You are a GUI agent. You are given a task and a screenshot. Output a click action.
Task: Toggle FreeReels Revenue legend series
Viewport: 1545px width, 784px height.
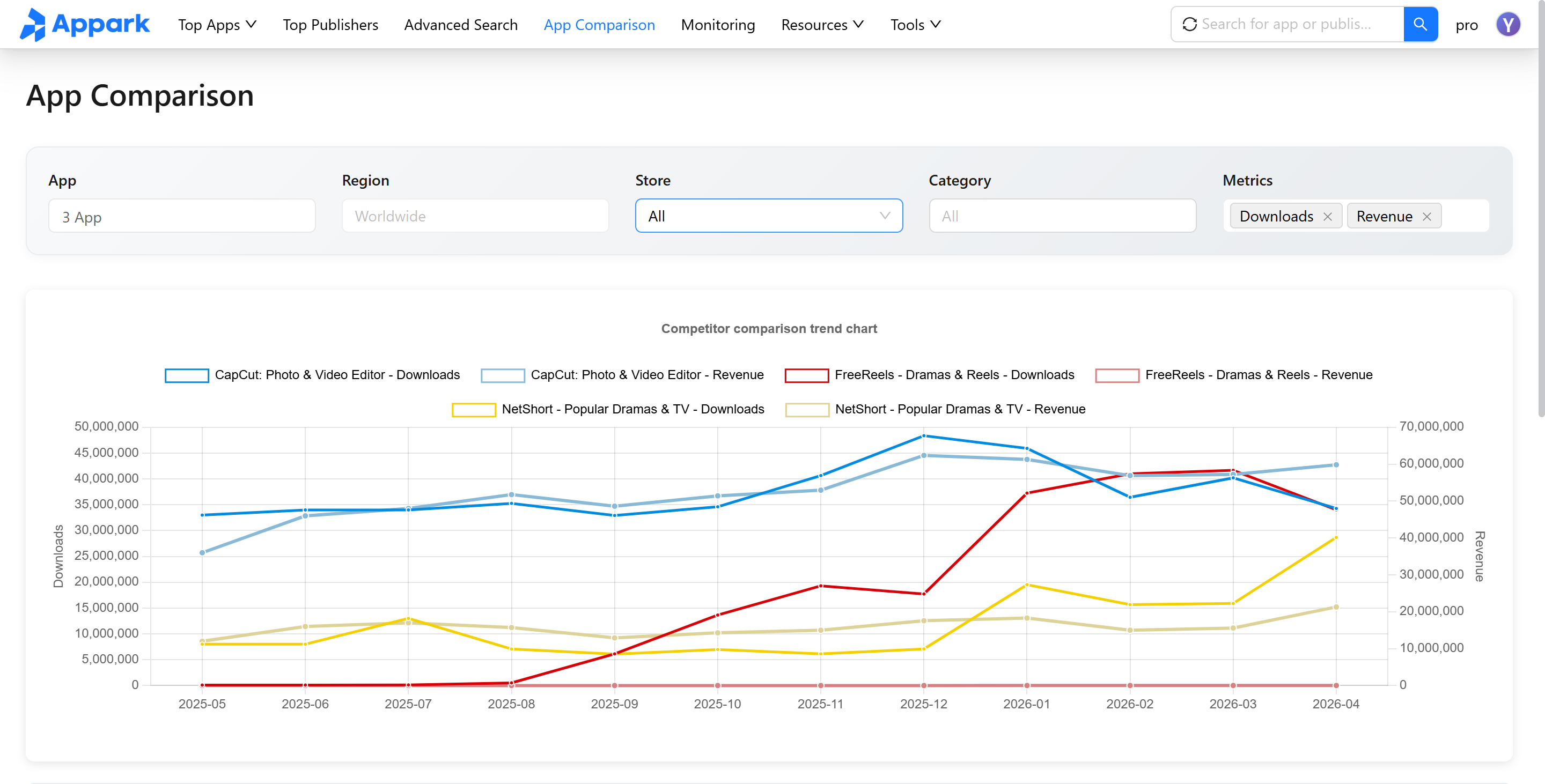tap(1234, 375)
